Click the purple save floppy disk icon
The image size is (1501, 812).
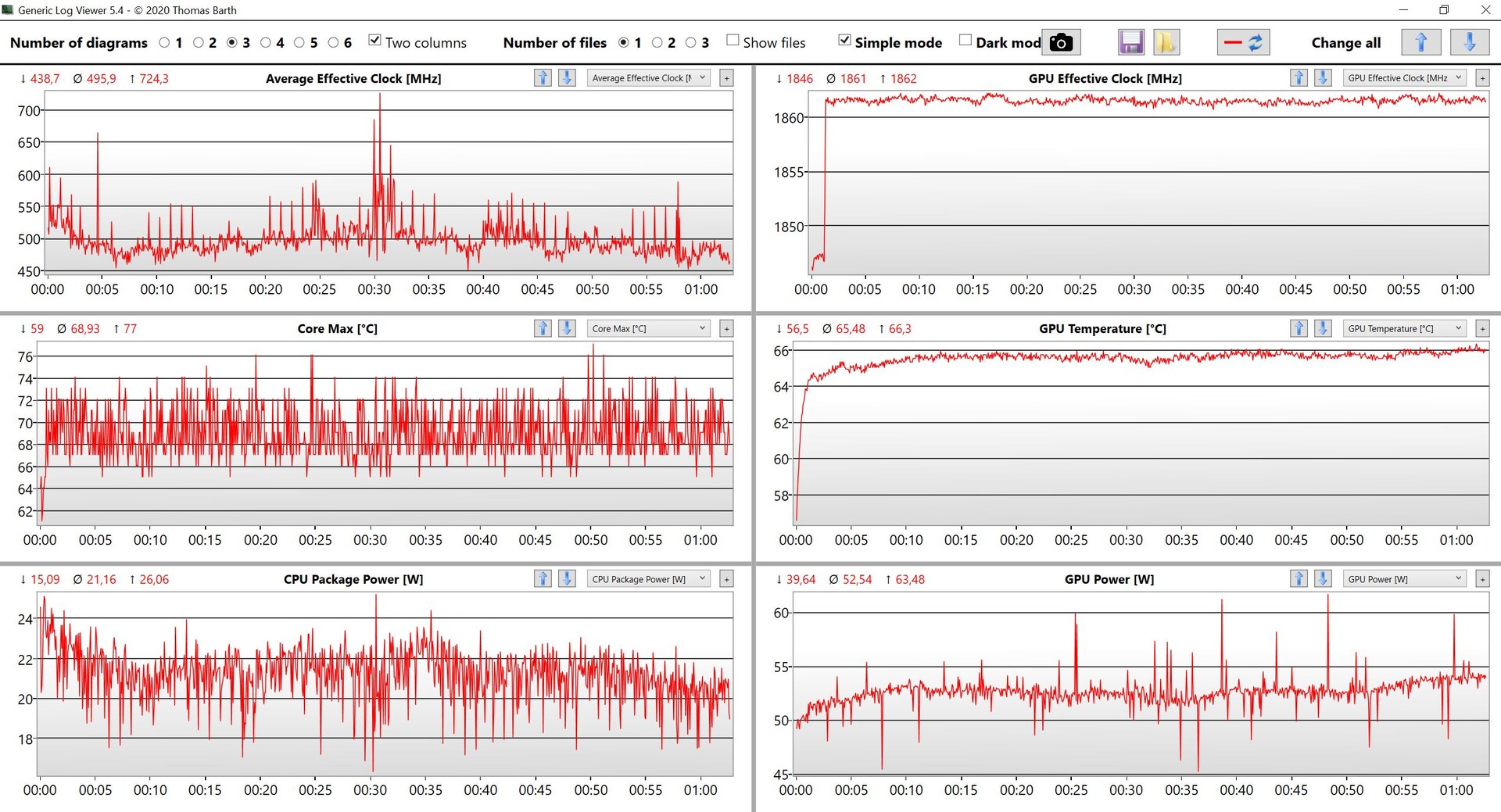1130,43
